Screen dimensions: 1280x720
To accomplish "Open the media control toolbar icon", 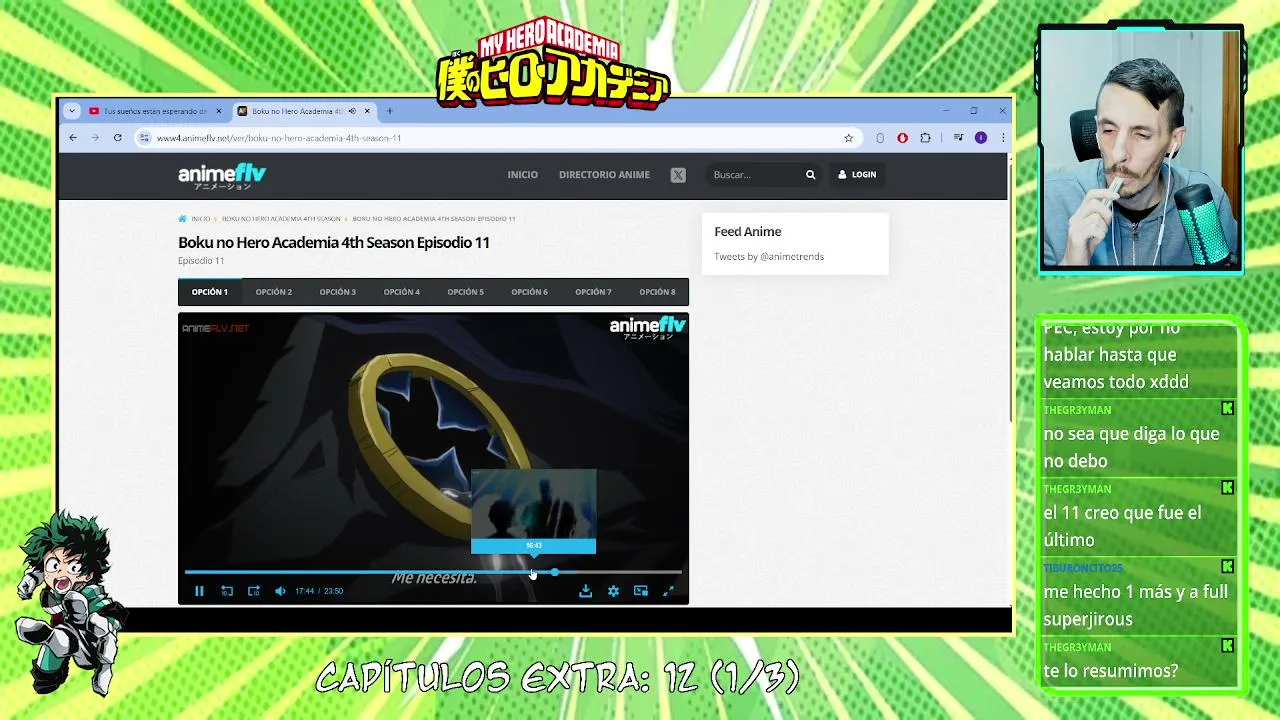I will [x=958, y=138].
